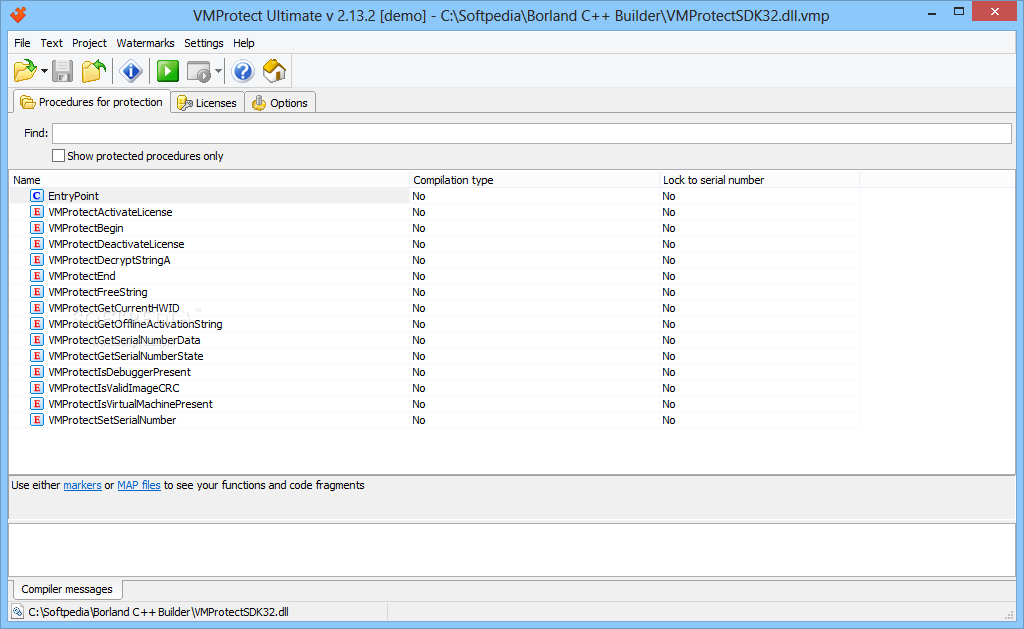Click the status bar file document icon
1024x629 pixels.
pyautogui.click(x=18, y=612)
